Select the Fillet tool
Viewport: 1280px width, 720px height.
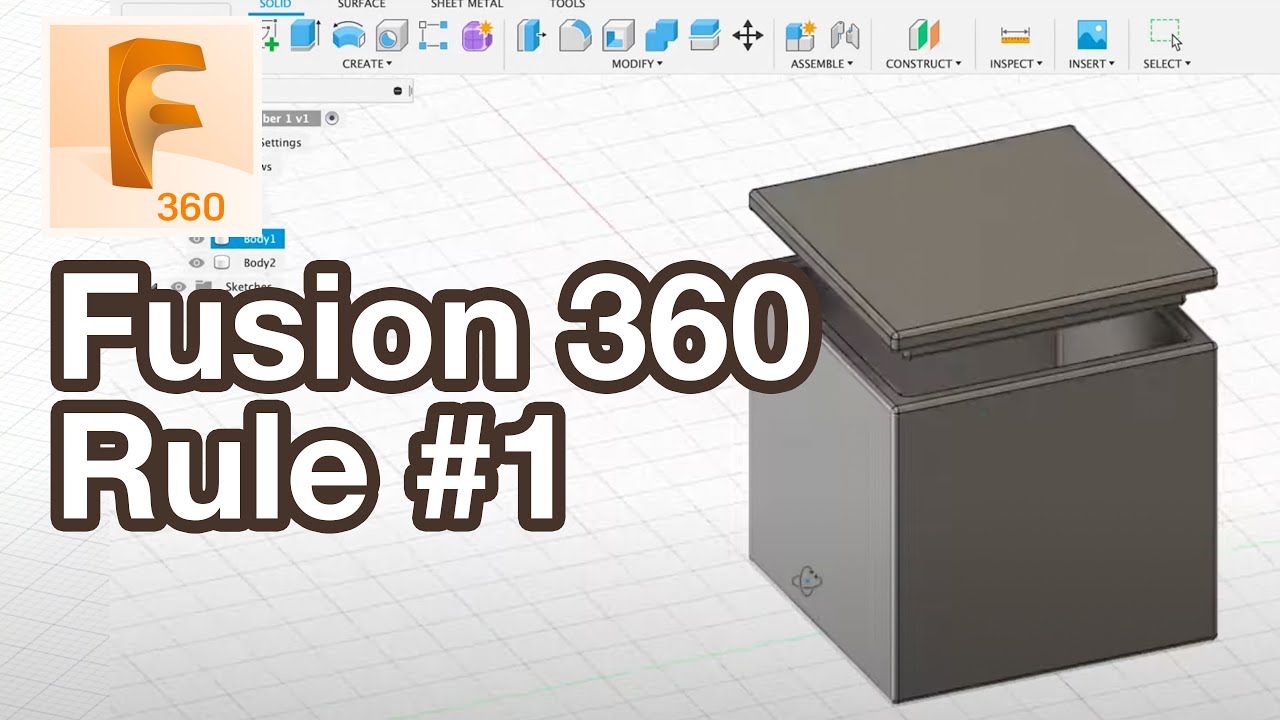[x=574, y=37]
